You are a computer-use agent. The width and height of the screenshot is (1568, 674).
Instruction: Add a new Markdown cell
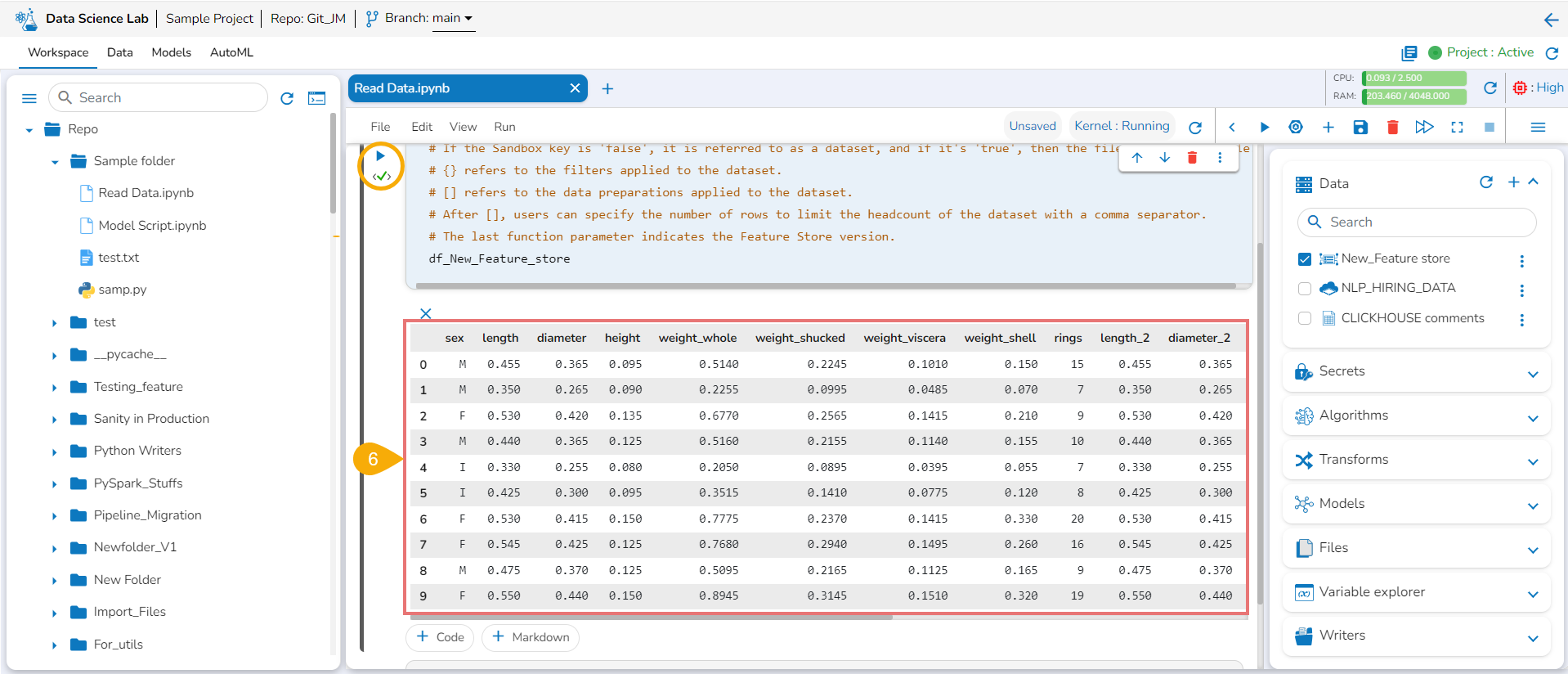click(x=530, y=637)
